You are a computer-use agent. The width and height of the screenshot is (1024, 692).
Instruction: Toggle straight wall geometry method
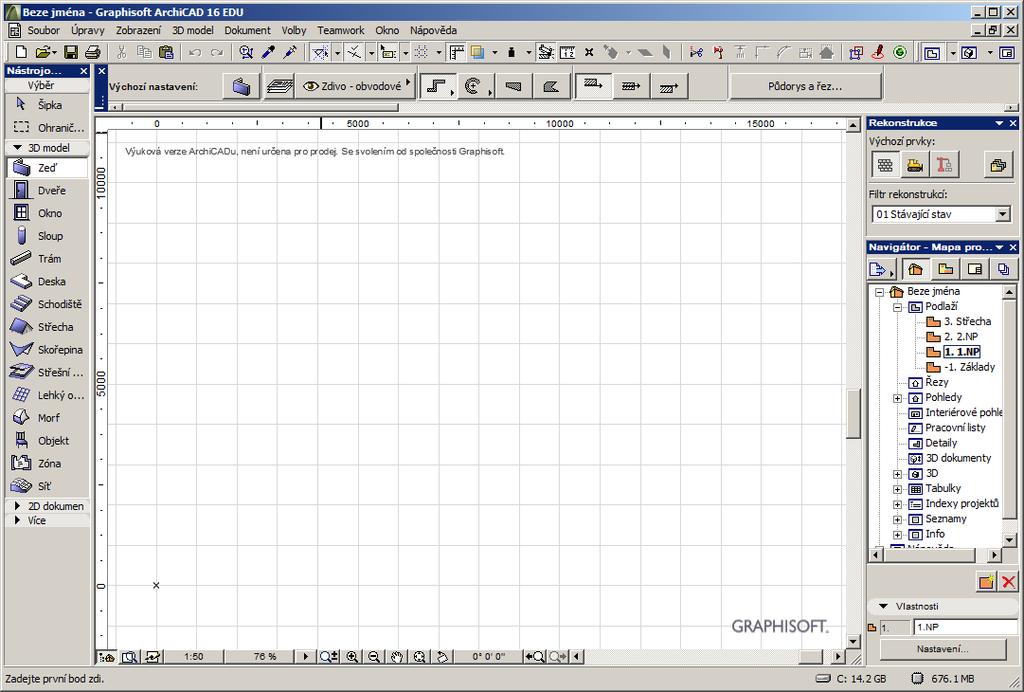[436, 86]
